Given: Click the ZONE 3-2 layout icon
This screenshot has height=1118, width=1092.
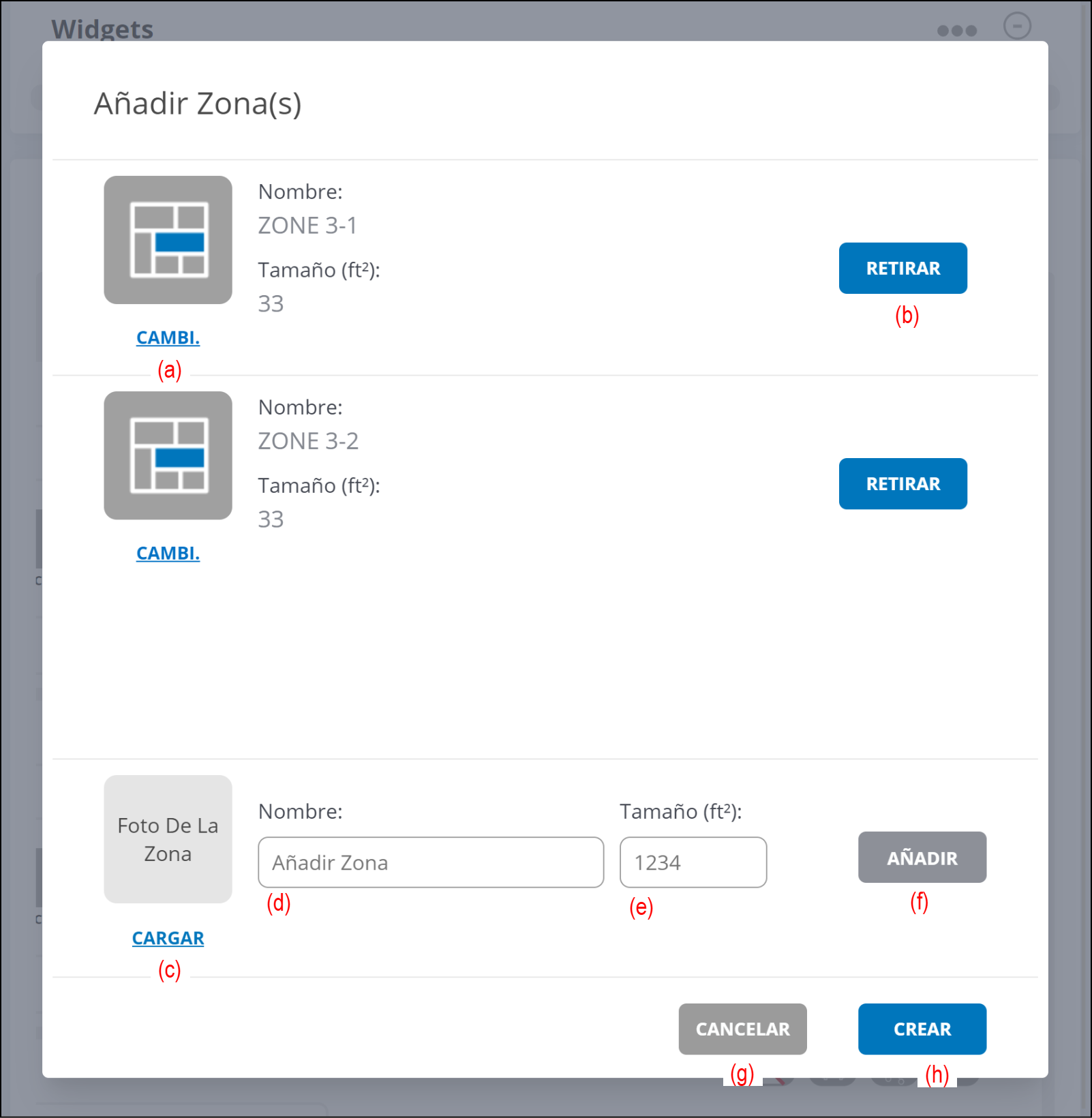Looking at the screenshot, I should [168, 455].
